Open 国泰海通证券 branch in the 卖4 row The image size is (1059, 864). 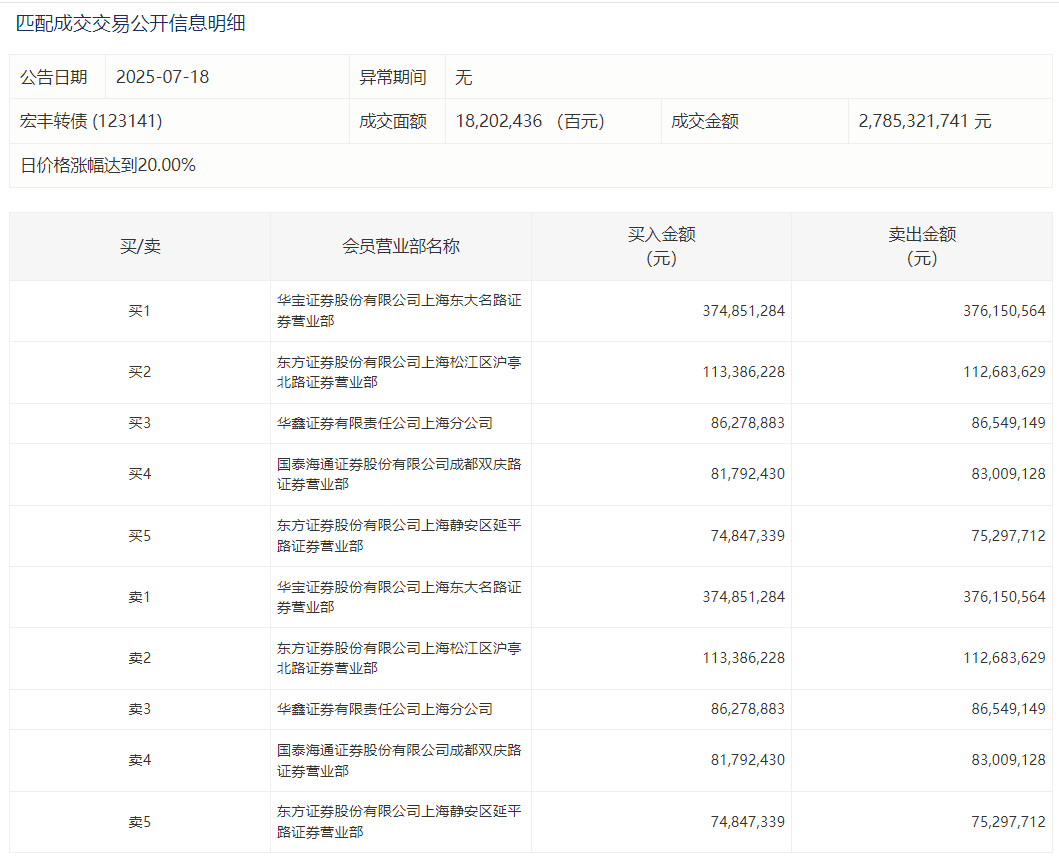(398, 760)
